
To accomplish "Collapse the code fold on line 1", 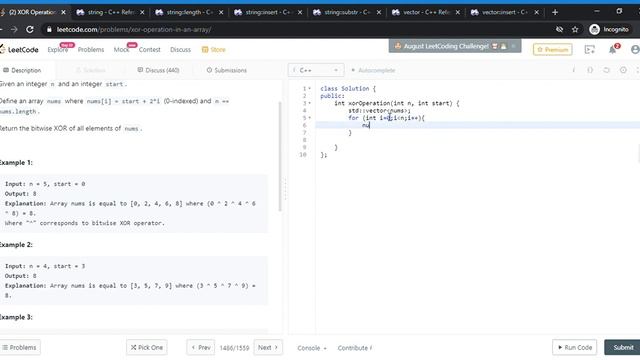I will tap(310, 89).
